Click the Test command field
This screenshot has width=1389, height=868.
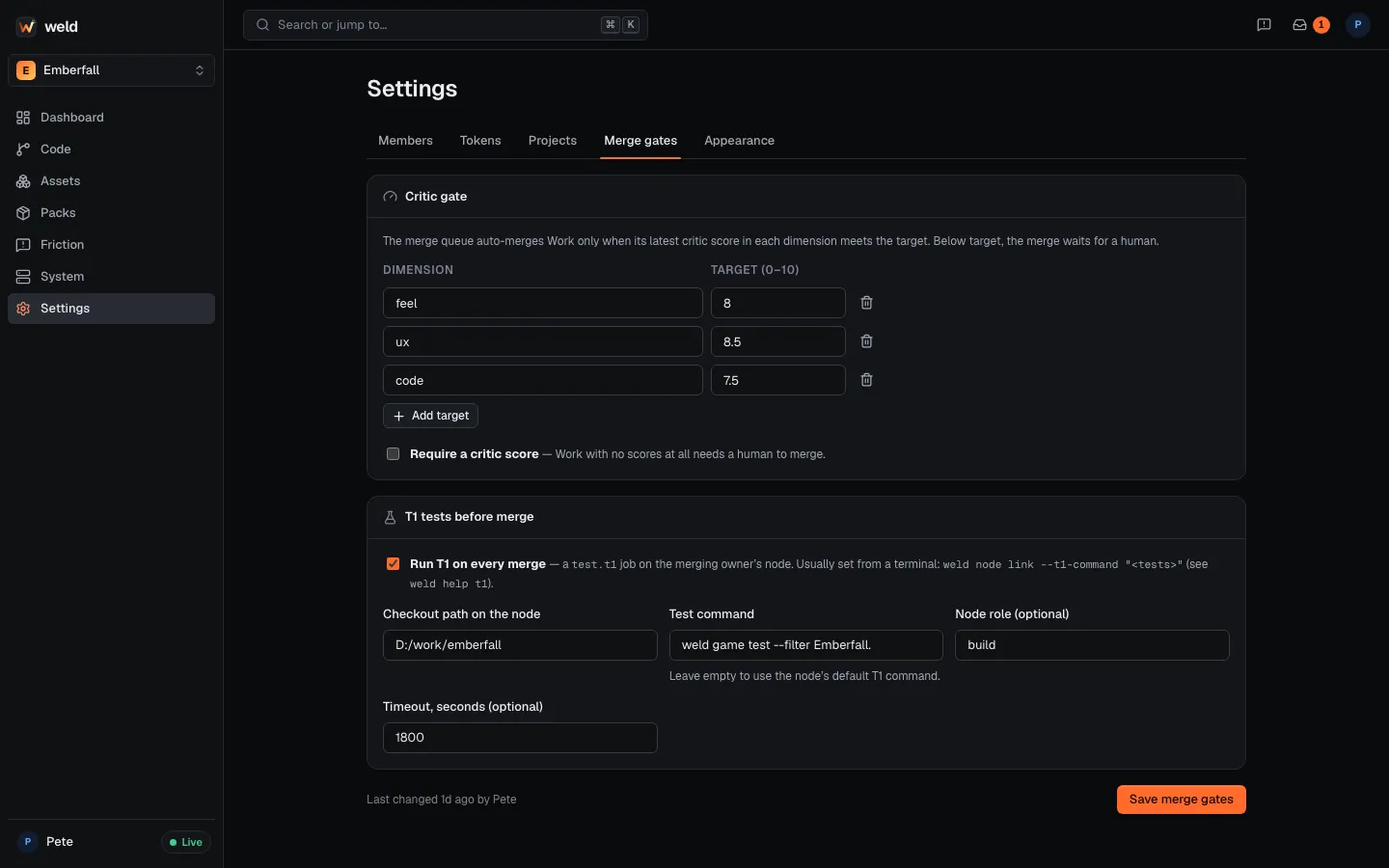(806, 645)
